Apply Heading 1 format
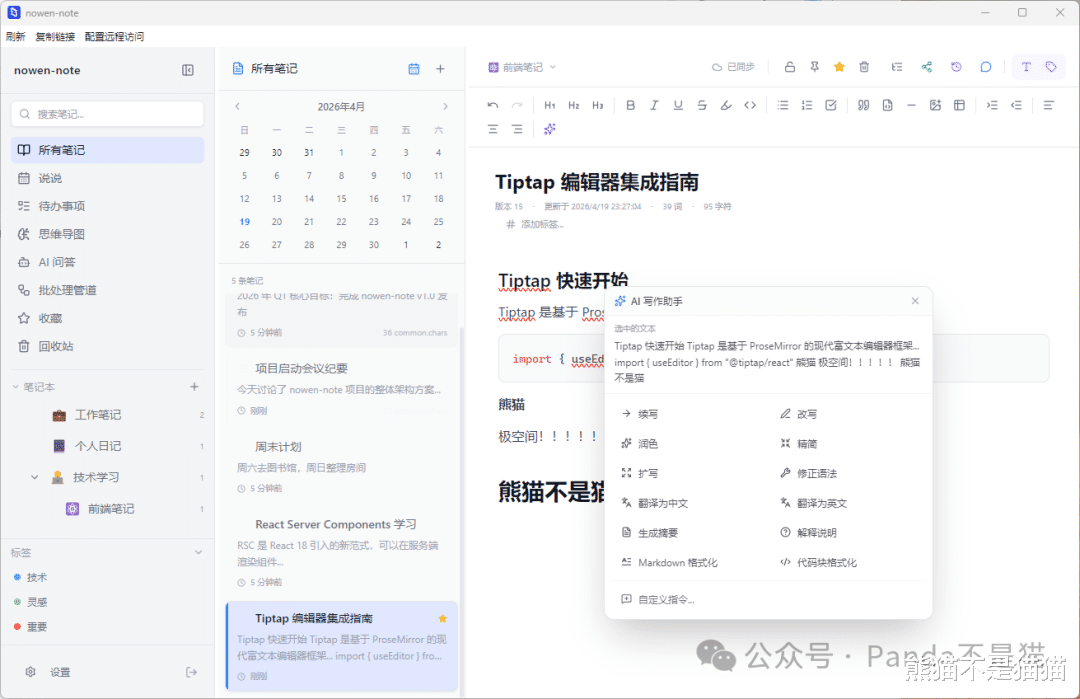This screenshot has width=1080, height=699. 550,105
